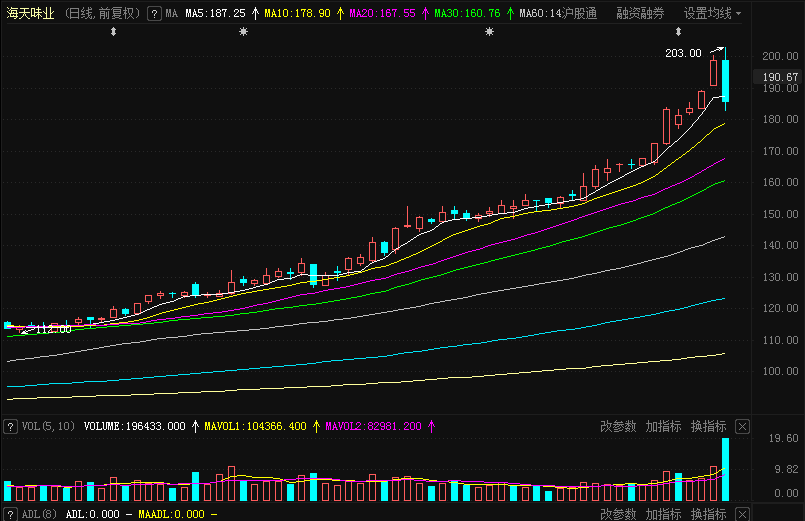Click the rightmost dividend arrow marker

[x=651, y=33]
